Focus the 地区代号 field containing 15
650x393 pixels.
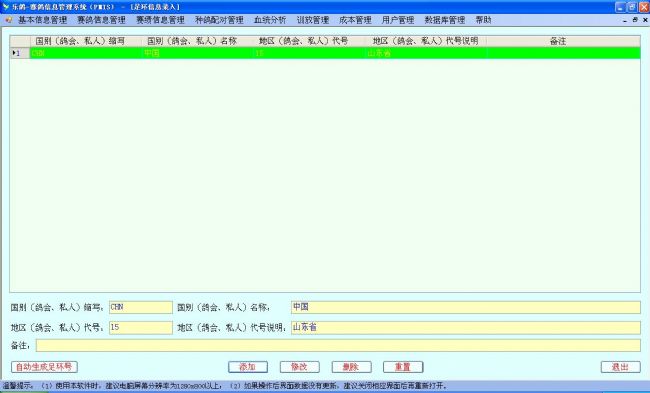point(141,328)
